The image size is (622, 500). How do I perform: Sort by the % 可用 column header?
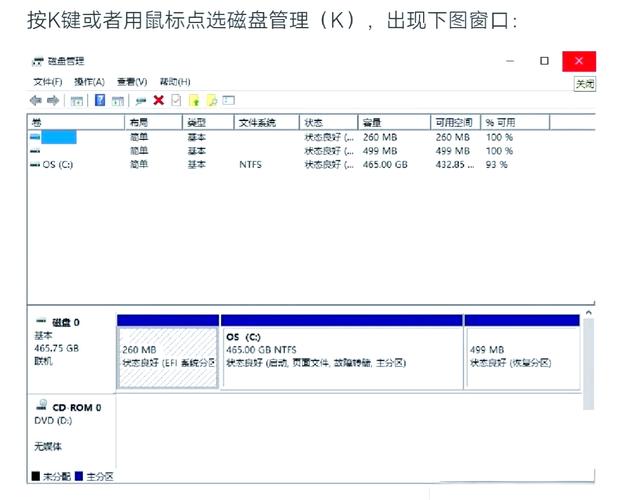point(515,122)
